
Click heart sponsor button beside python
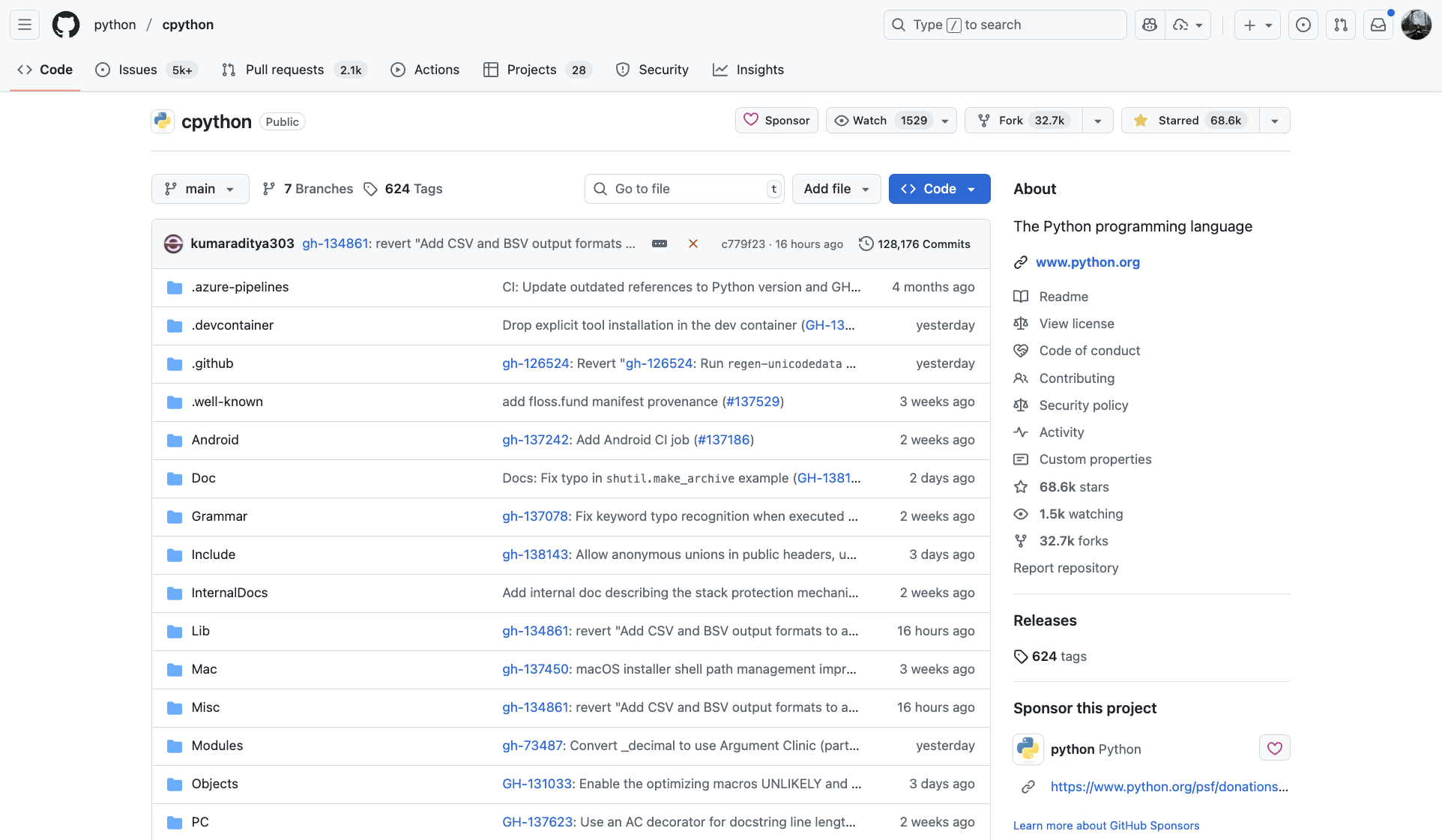1274,748
